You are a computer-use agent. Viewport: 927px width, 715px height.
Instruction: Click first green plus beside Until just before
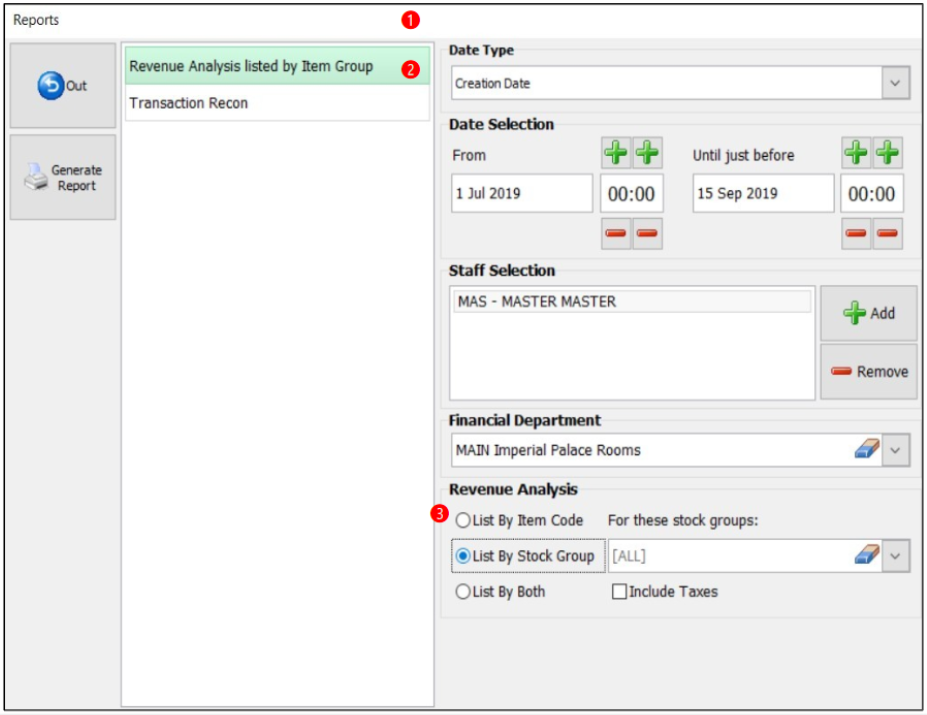coord(856,153)
